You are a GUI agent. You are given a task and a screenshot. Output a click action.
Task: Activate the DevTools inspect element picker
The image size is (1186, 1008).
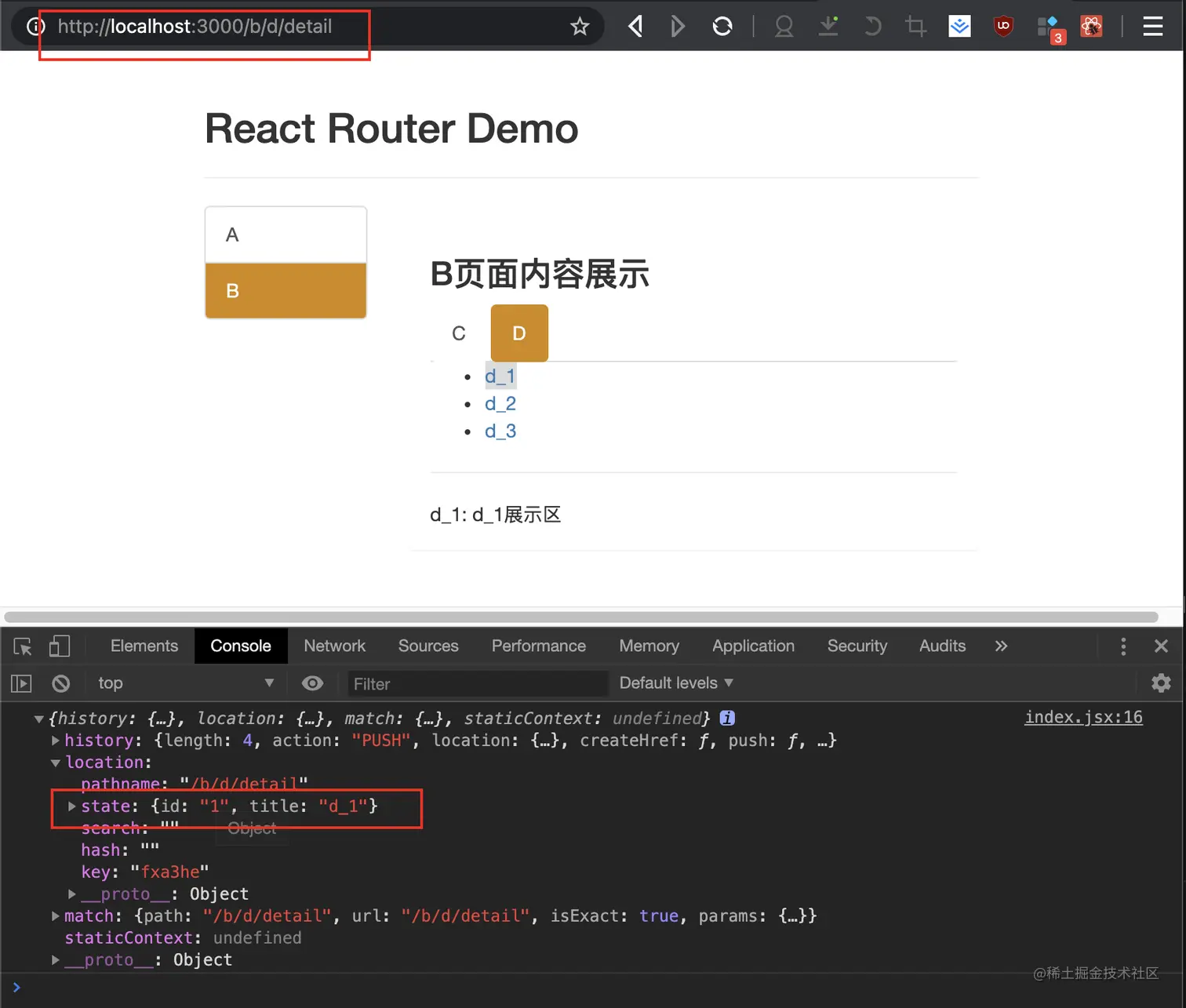[x=22, y=646]
